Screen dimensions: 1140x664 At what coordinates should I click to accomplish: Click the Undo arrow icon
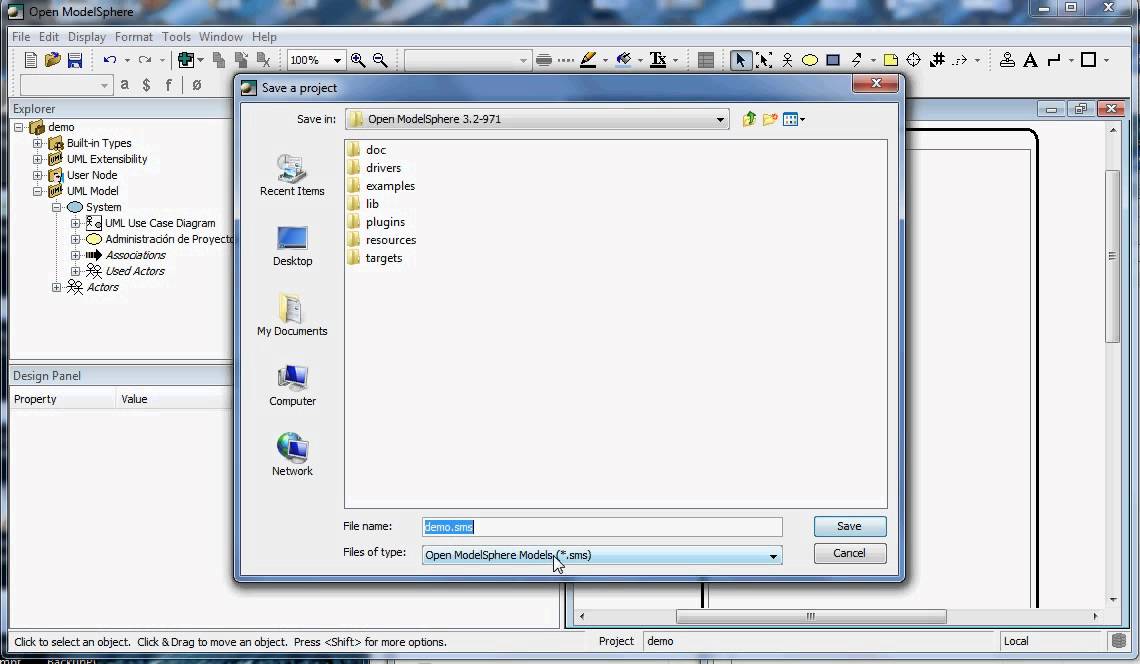point(110,60)
